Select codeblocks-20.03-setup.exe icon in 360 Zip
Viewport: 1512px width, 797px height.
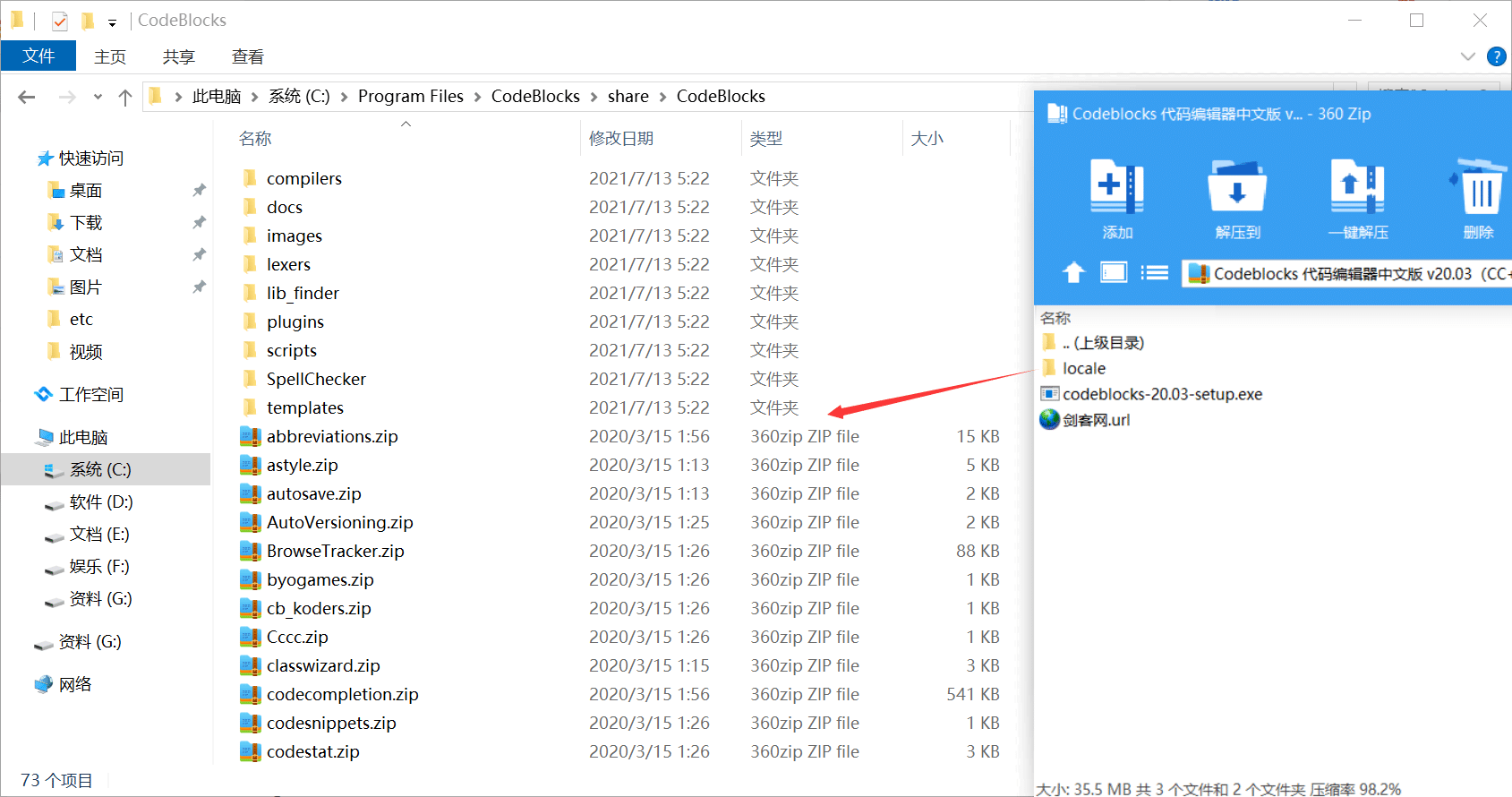point(1049,394)
